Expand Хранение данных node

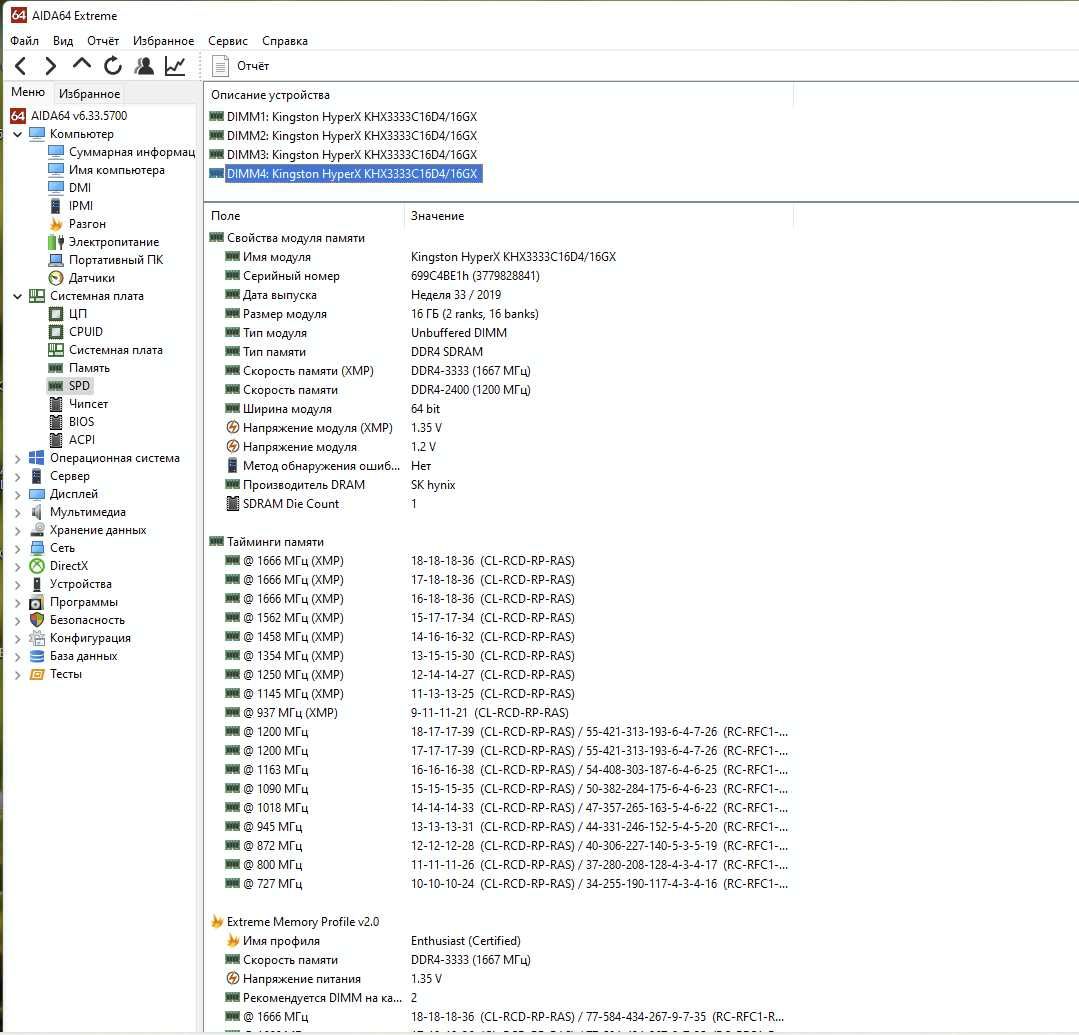(17, 531)
